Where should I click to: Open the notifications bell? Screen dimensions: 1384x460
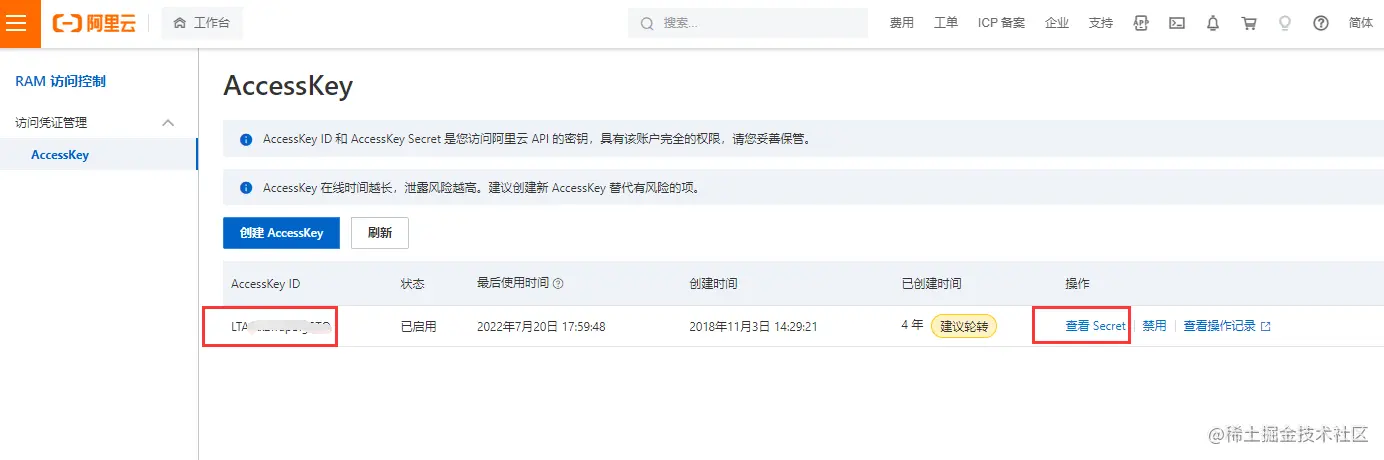coord(1213,23)
